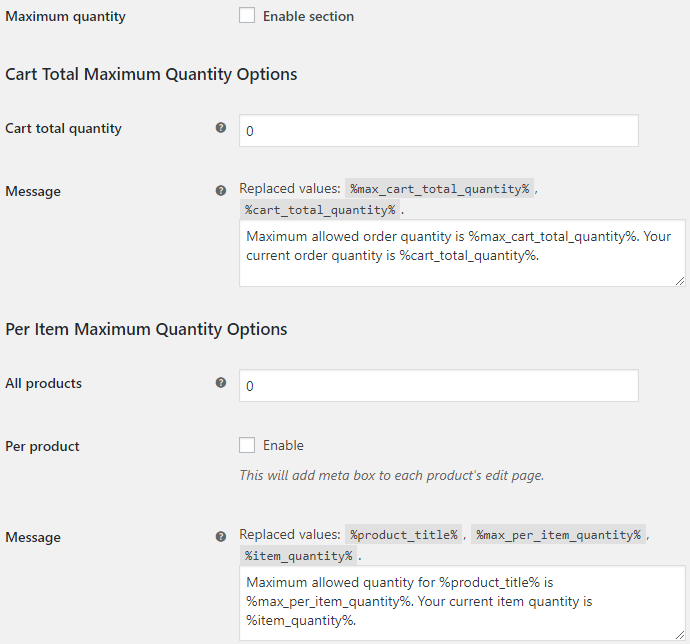Open help tooltip for per item Message
690x644 pixels.
pos(220,537)
